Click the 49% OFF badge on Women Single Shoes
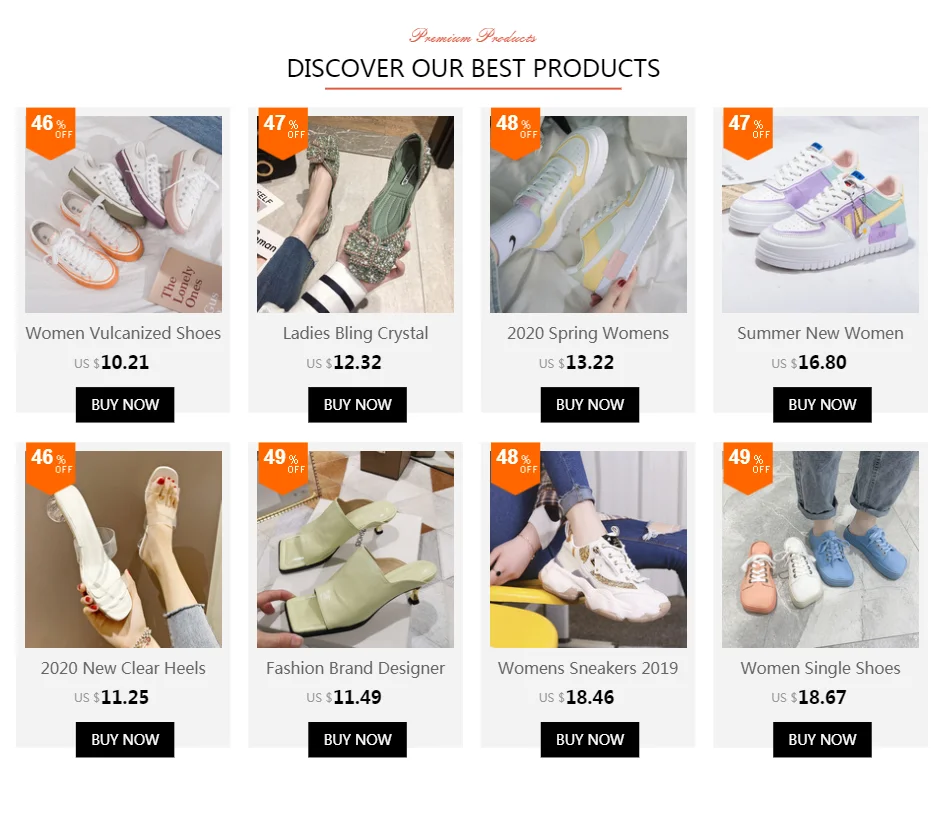Viewport: 943px width, 822px height. (748, 468)
